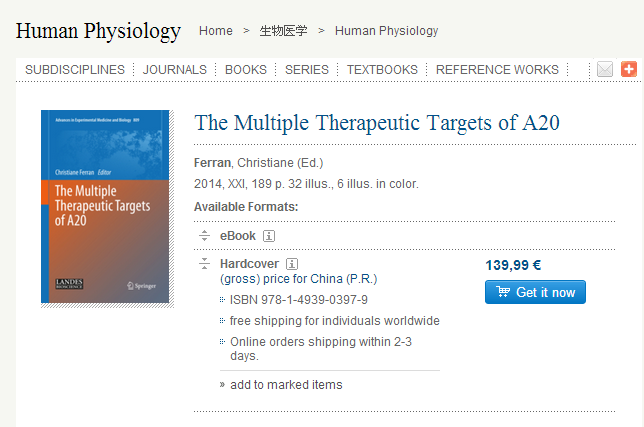Click the orange plus share icon
Screen dimensions: 644x427
click(628, 69)
